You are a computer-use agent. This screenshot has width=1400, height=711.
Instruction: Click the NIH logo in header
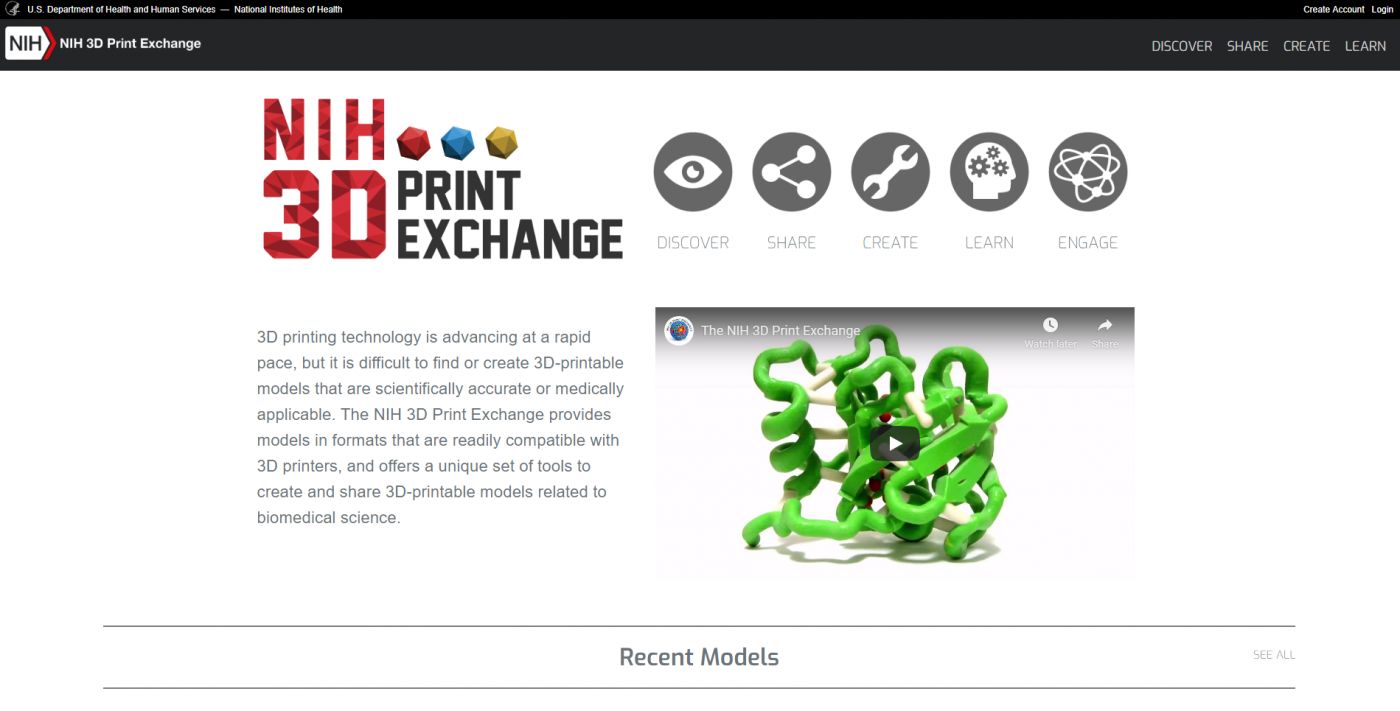pos(30,44)
